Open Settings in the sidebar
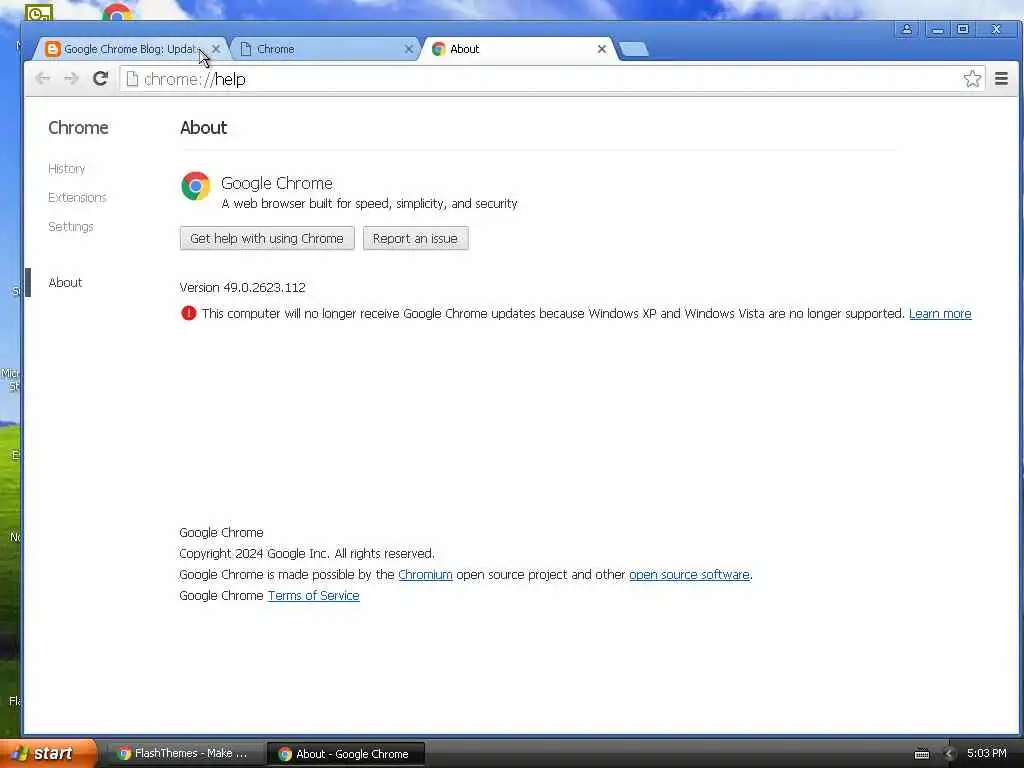Viewport: 1024px width, 768px height. click(x=71, y=227)
